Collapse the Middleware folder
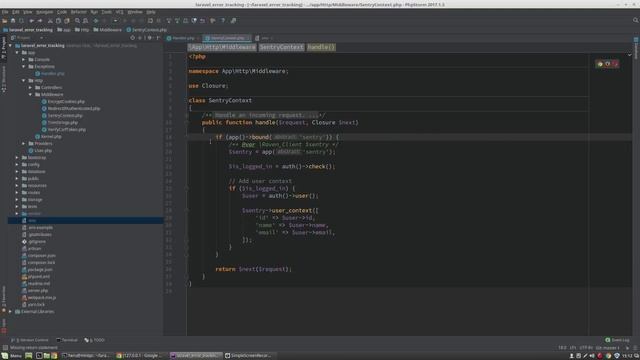The image size is (640, 360). pyautogui.click(x=30, y=94)
